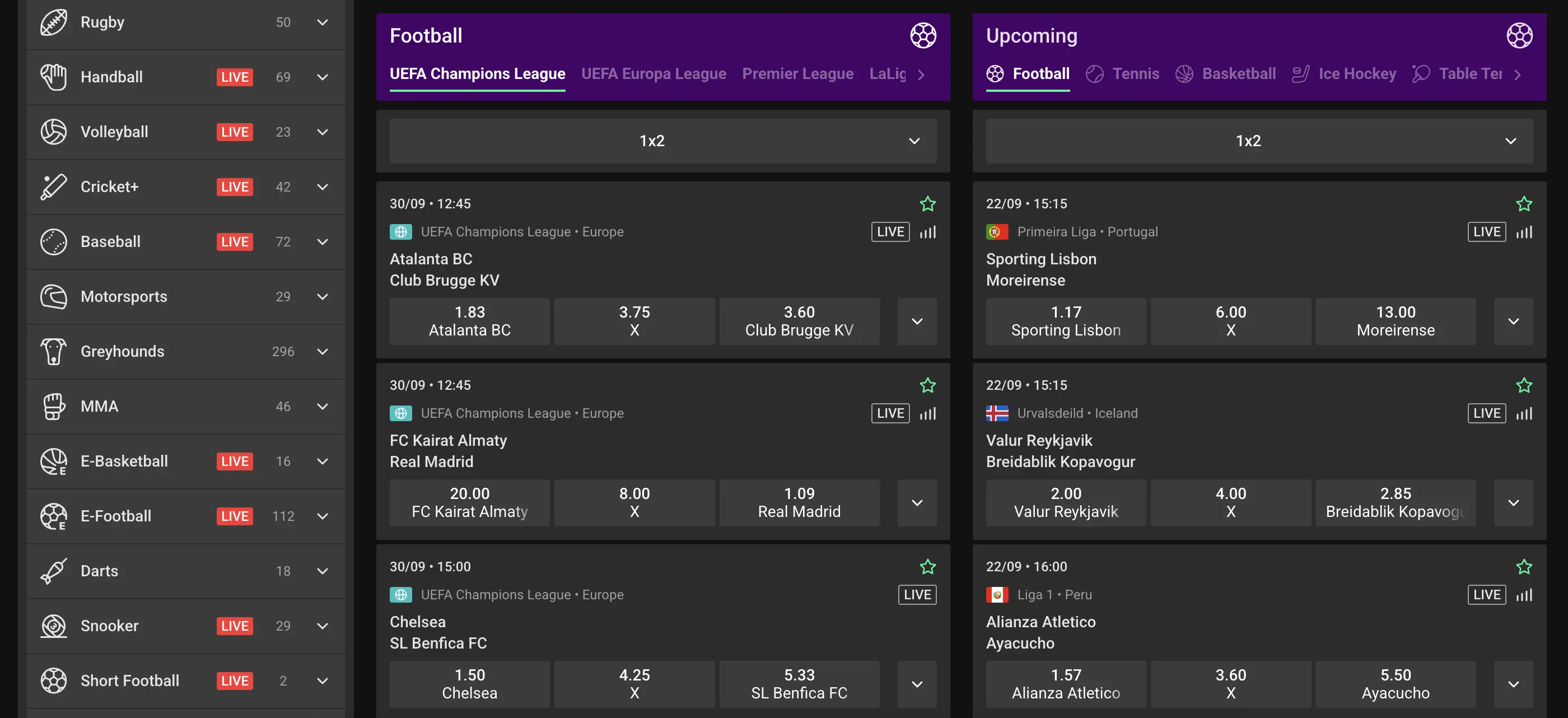Screen dimensions: 1568x718
Task: Pick Sporting Lisbon odds 1.17
Action: (x=1065, y=321)
